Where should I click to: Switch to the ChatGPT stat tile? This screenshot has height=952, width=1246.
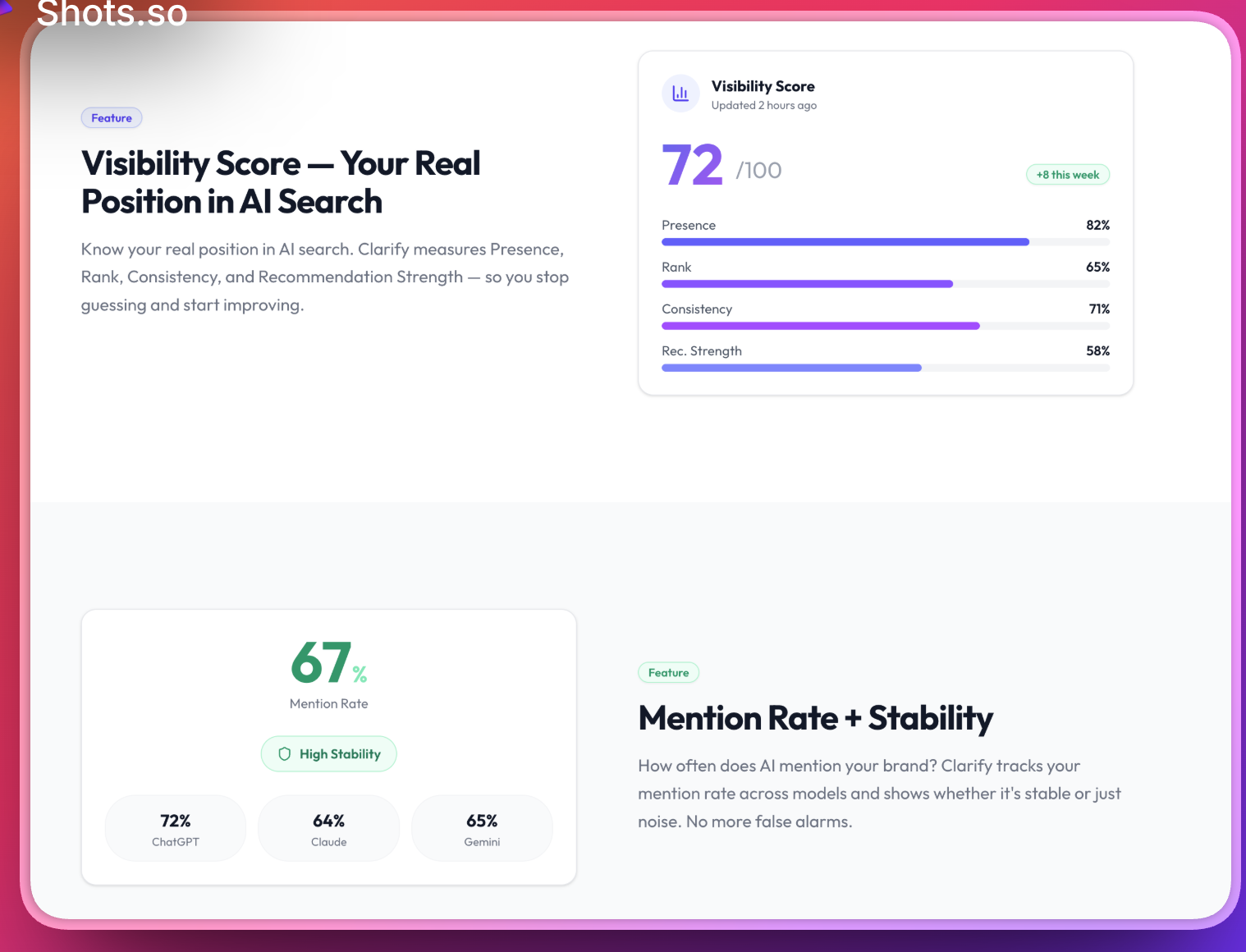coord(175,828)
